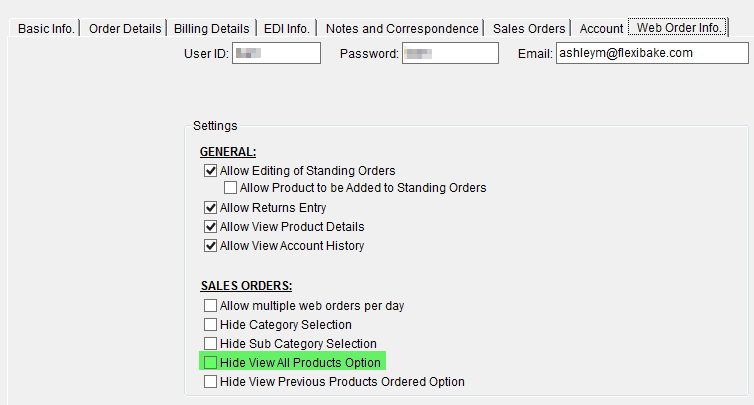Enable Allow multiple web orders per day
The width and height of the screenshot is (754, 405).
[x=210, y=306]
